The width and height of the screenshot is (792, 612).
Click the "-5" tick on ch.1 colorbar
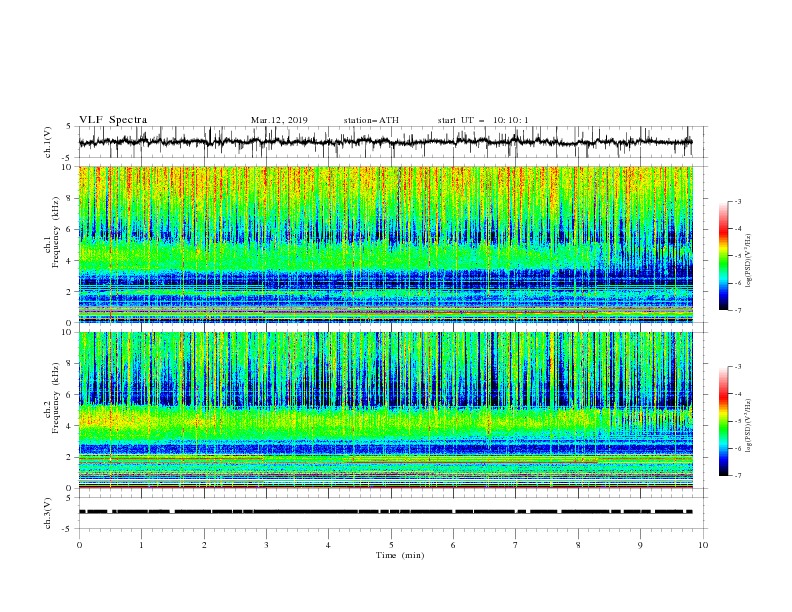coord(737,256)
